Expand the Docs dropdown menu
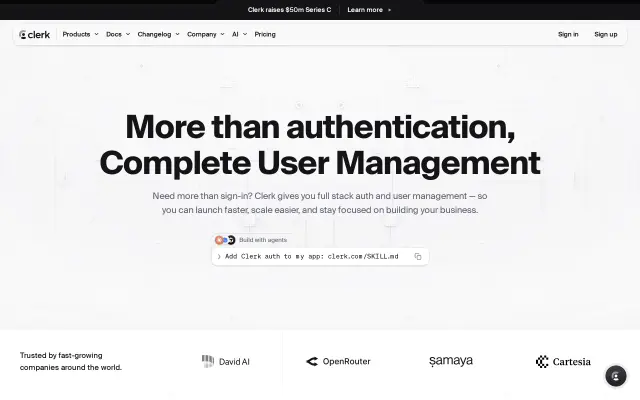Viewport: 640px width, 400px height. pos(118,34)
